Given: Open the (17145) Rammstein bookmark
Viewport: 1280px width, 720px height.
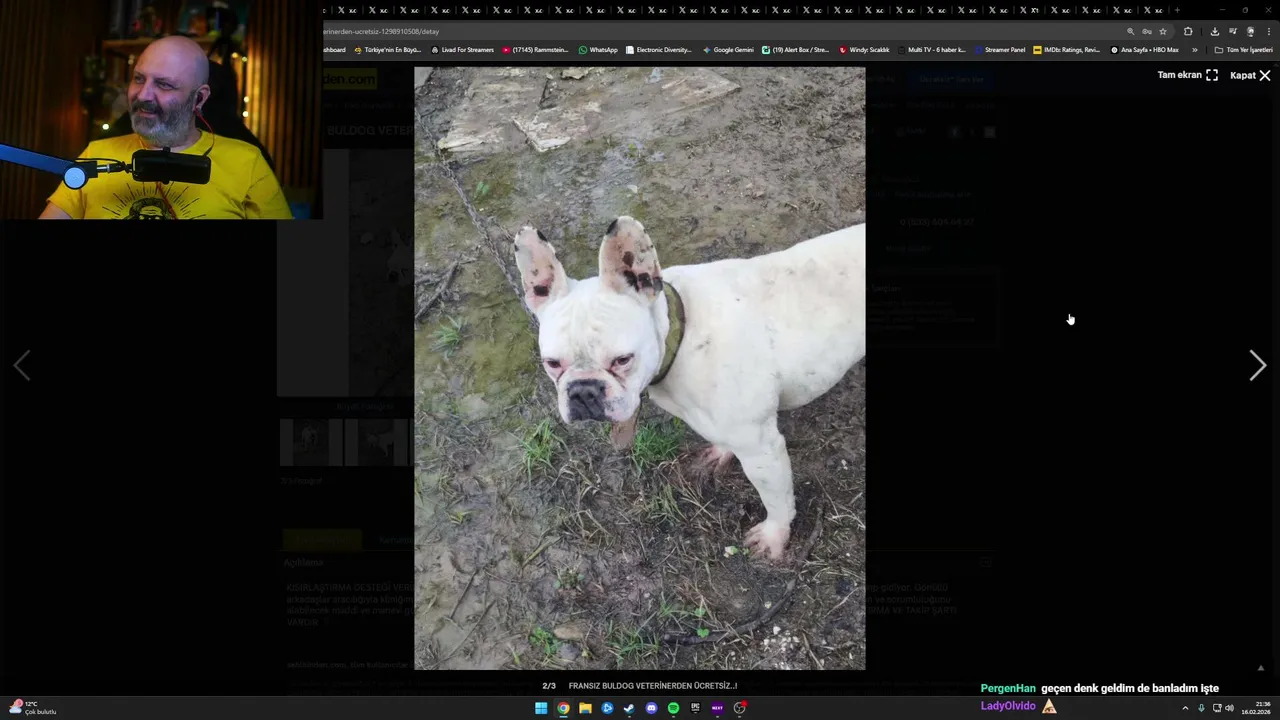Looking at the screenshot, I should click(x=536, y=49).
